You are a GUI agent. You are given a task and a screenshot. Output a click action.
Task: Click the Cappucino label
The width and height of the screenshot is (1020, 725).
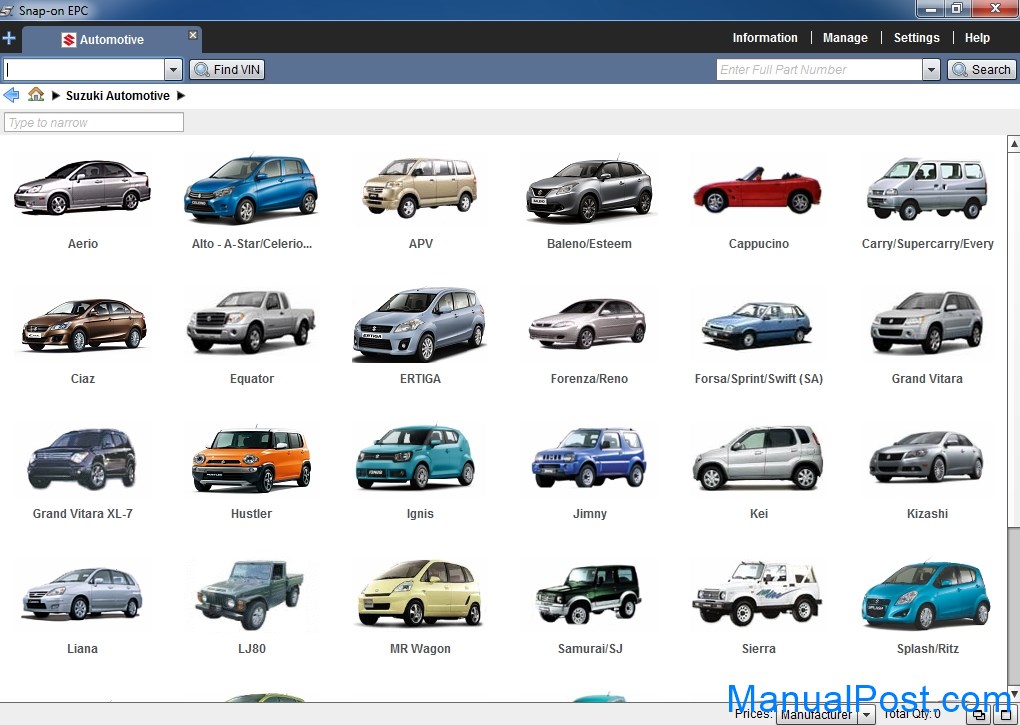758,244
